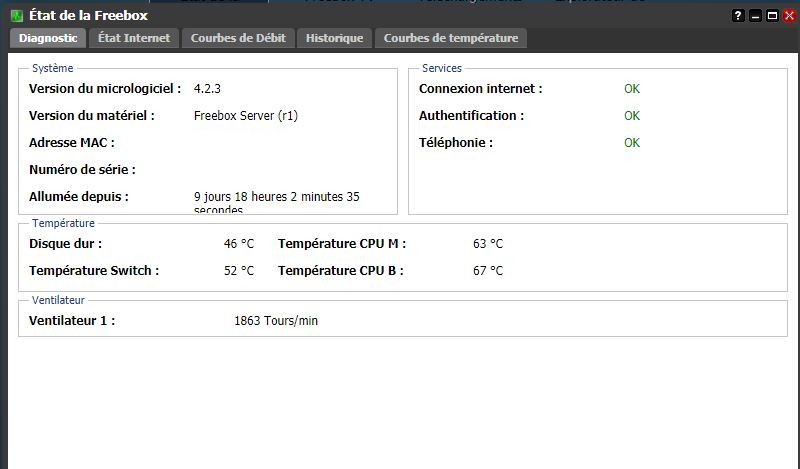The width and height of the screenshot is (800, 469).
Task: Click the Allumée depuis label
Action: 79,197
